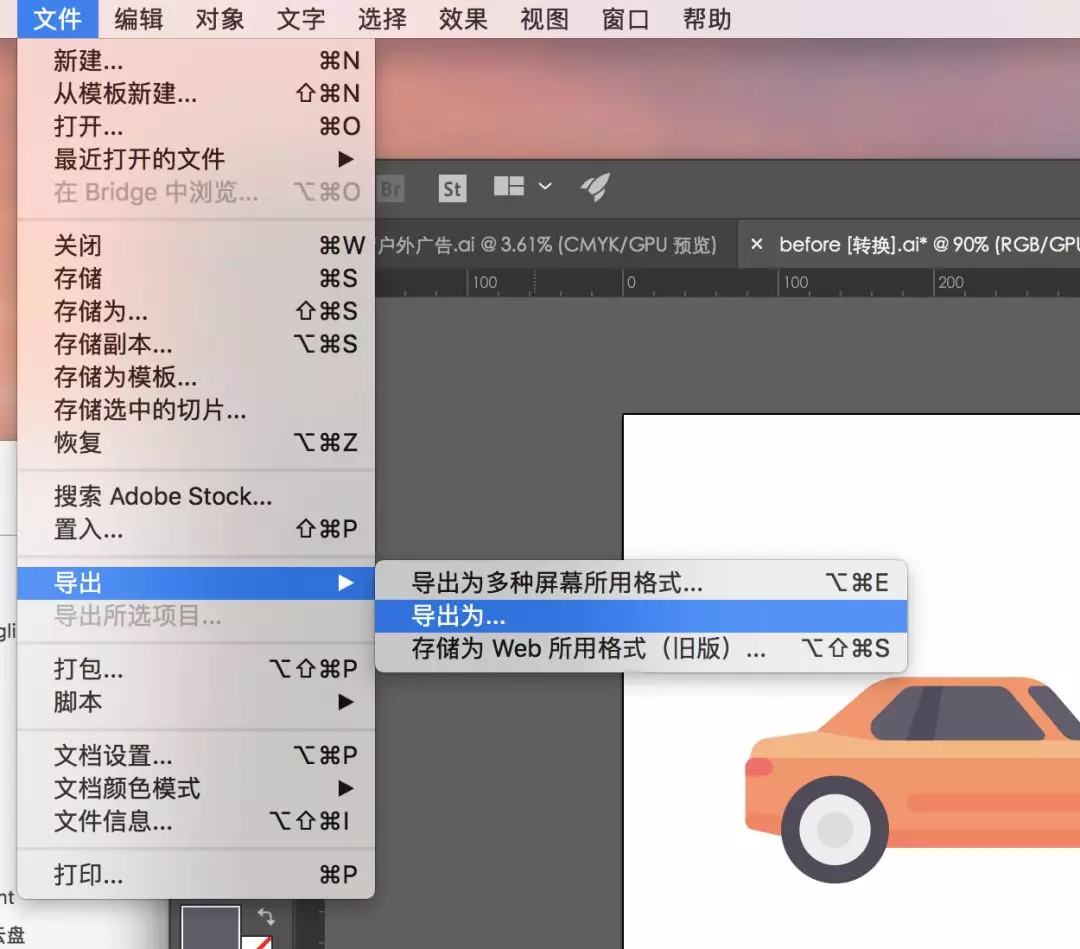This screenshot has height=949, width=1080.
Task: Choose 打开... menu entry
Action: pos(196,126)
